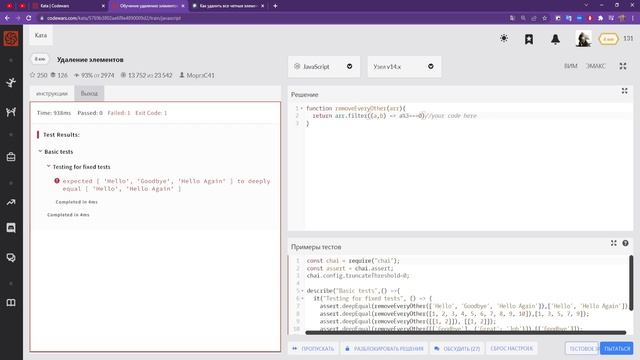
Task: Click Failed: 1 result text
Action: pyautogui.click(x=119, y=113)
